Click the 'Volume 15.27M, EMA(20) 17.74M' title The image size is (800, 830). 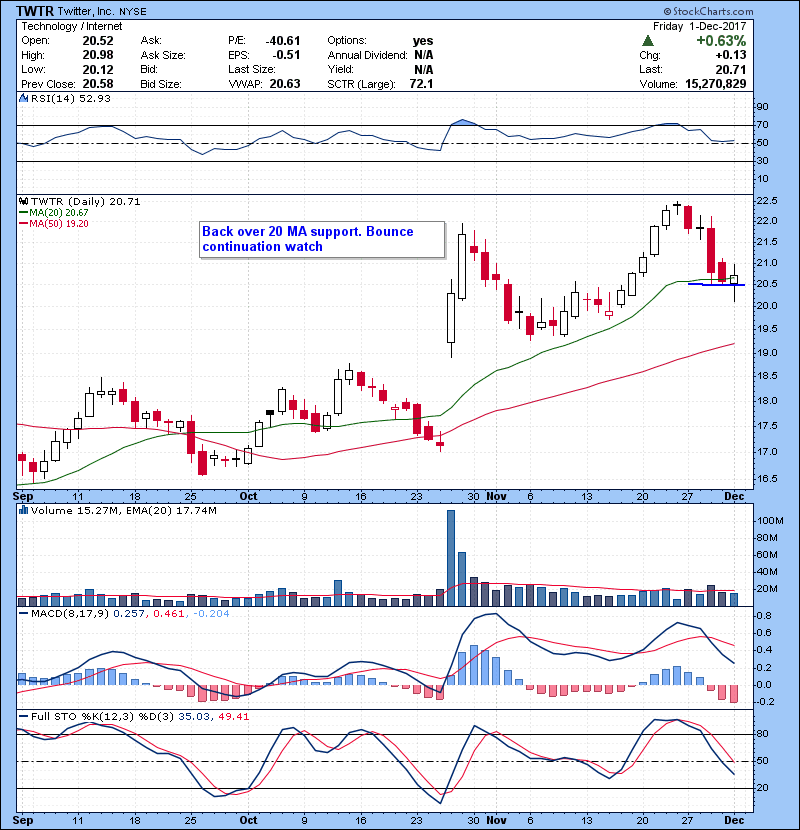pyautogui.click(x=124, y=510)
